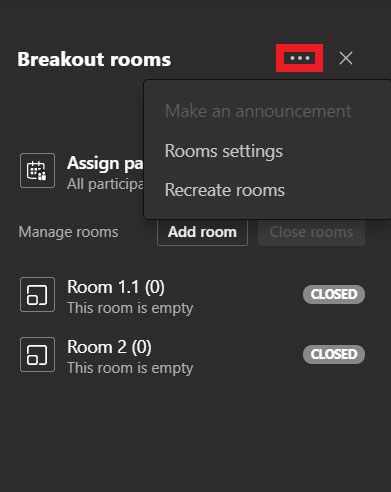The height and width of the screenshot is (492, 391).
Task: Click 'This room is empty' under Room 2
Action: click(x=130, y=368)
